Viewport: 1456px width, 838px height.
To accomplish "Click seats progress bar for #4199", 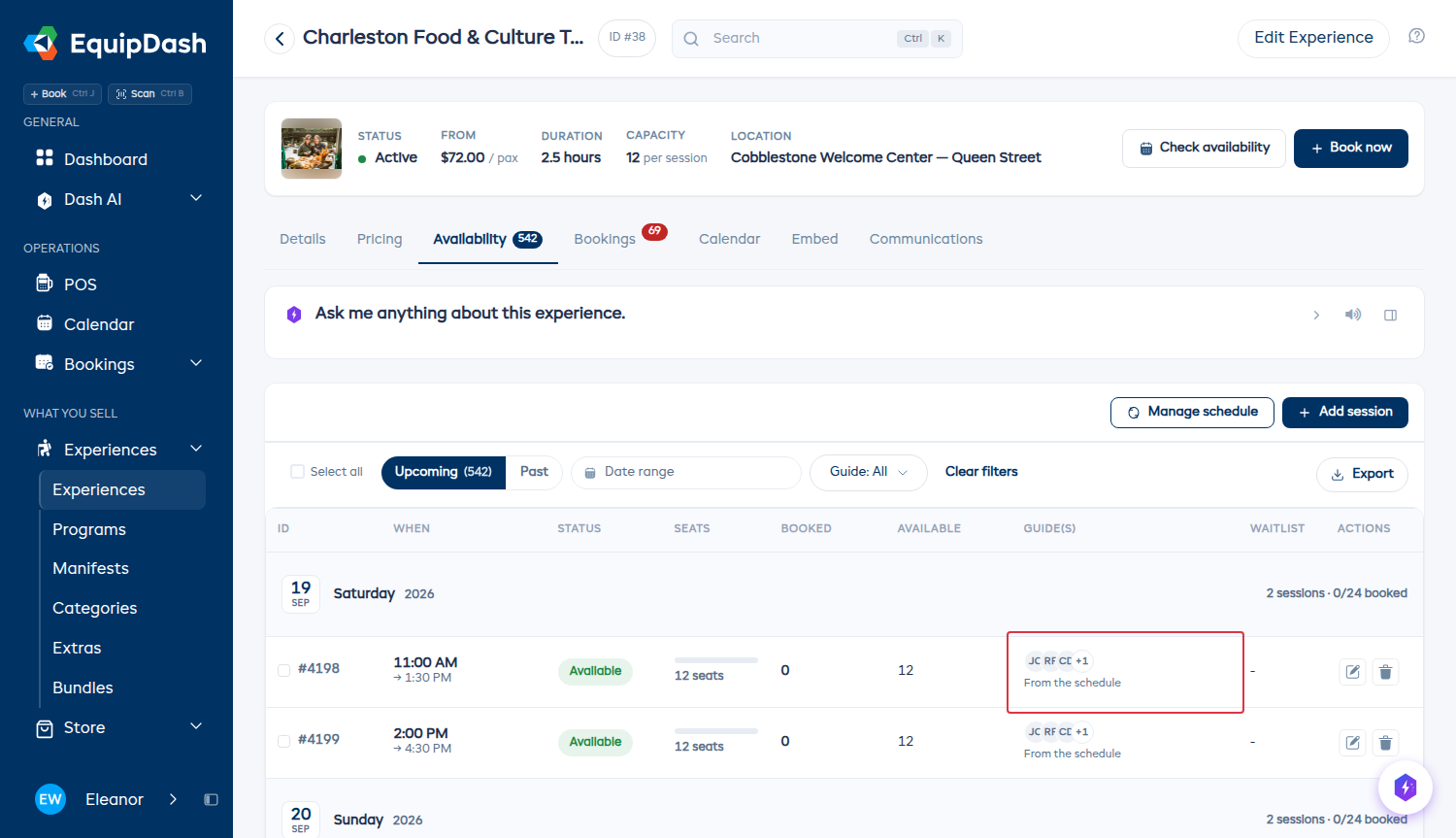I will (x=716, y=731).
